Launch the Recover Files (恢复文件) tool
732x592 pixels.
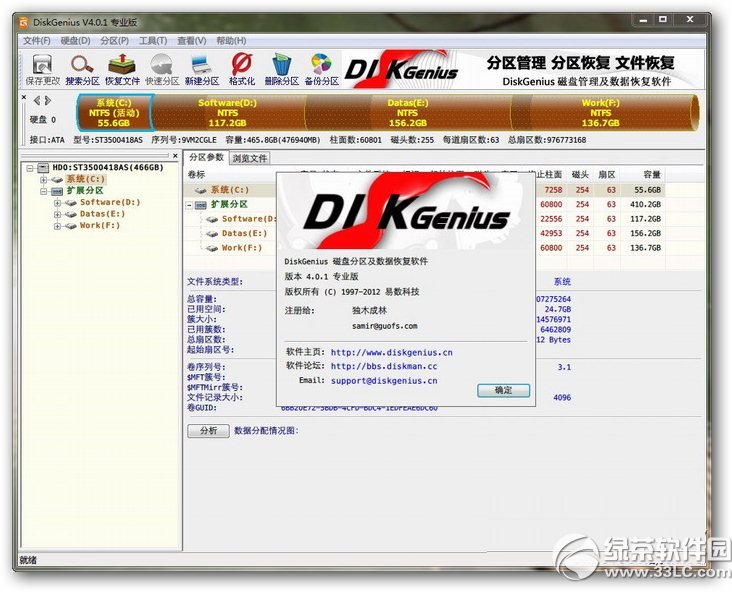(122, 69)
